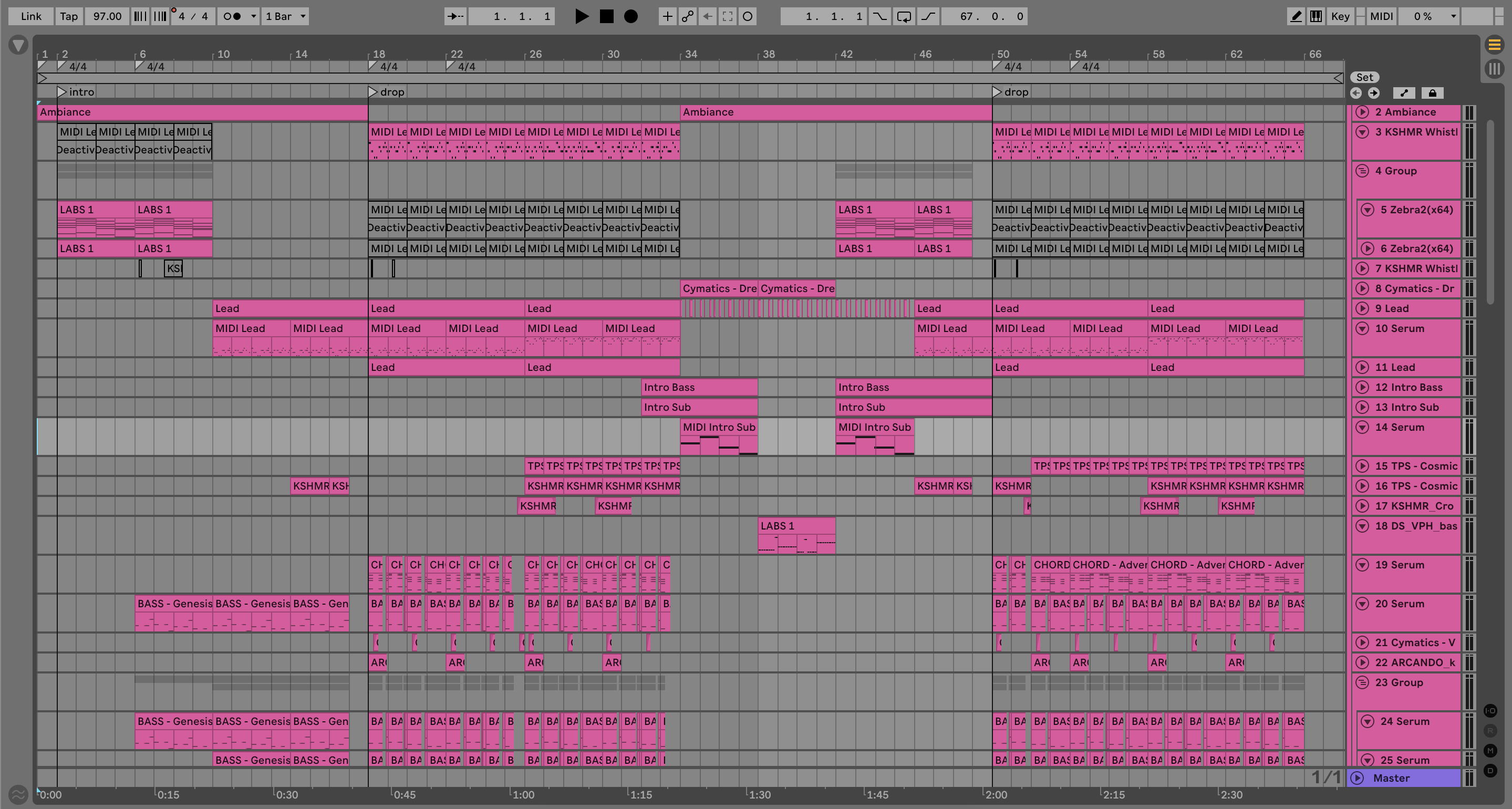This screenshot has width=1512, height=809.
Task: Toggle the metronome button
Action: coord(232,16)
